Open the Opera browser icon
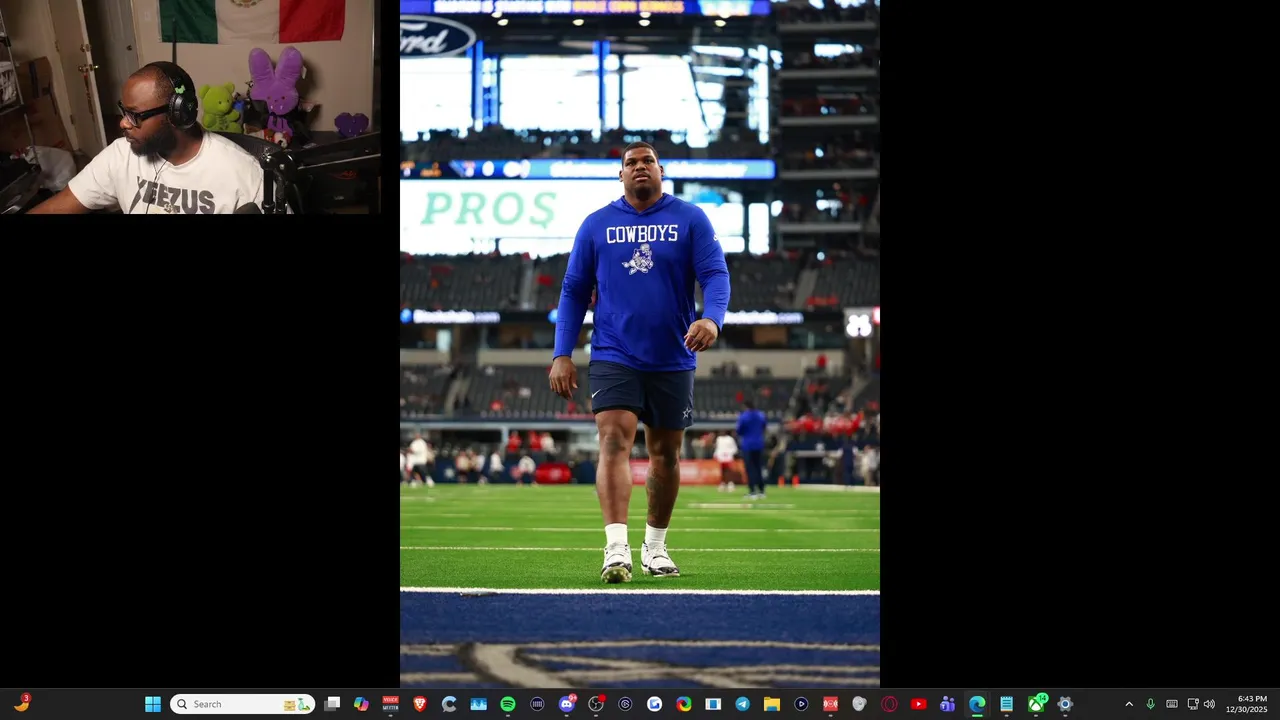The width and height of the screenshot is (1280, 720). pos(889,704)
